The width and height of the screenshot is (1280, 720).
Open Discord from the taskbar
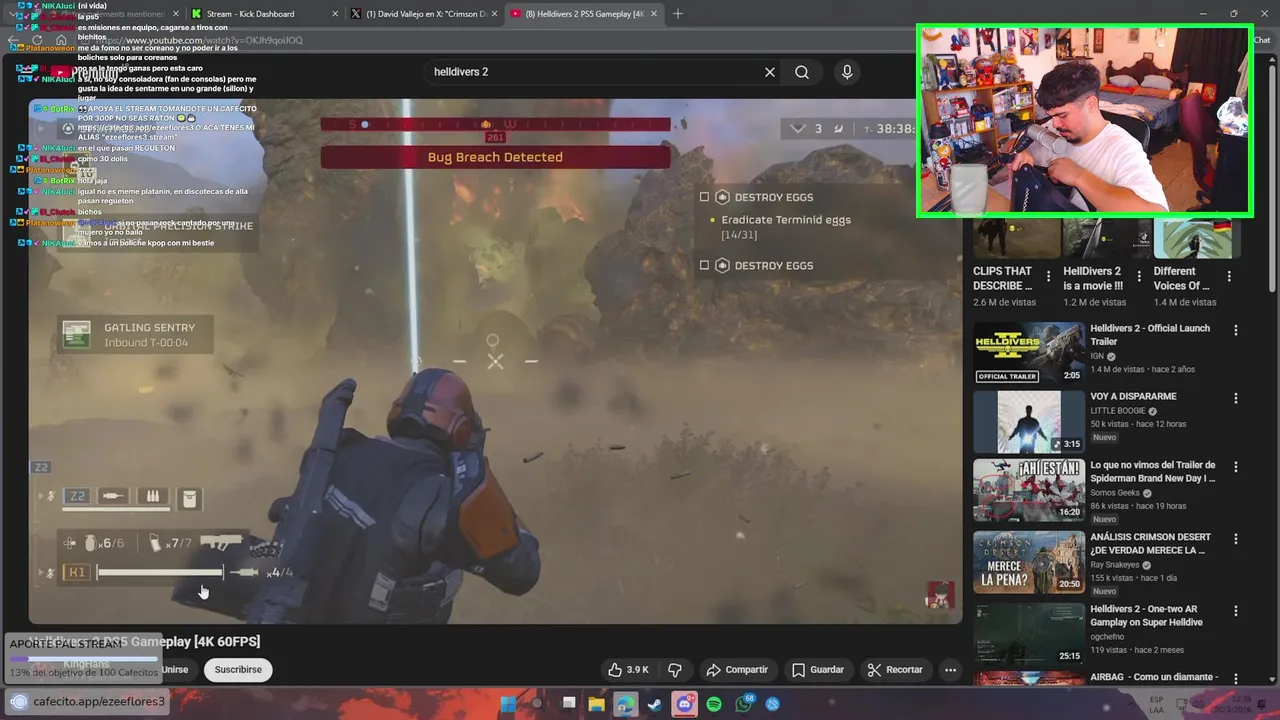click(x=684, y=704)
